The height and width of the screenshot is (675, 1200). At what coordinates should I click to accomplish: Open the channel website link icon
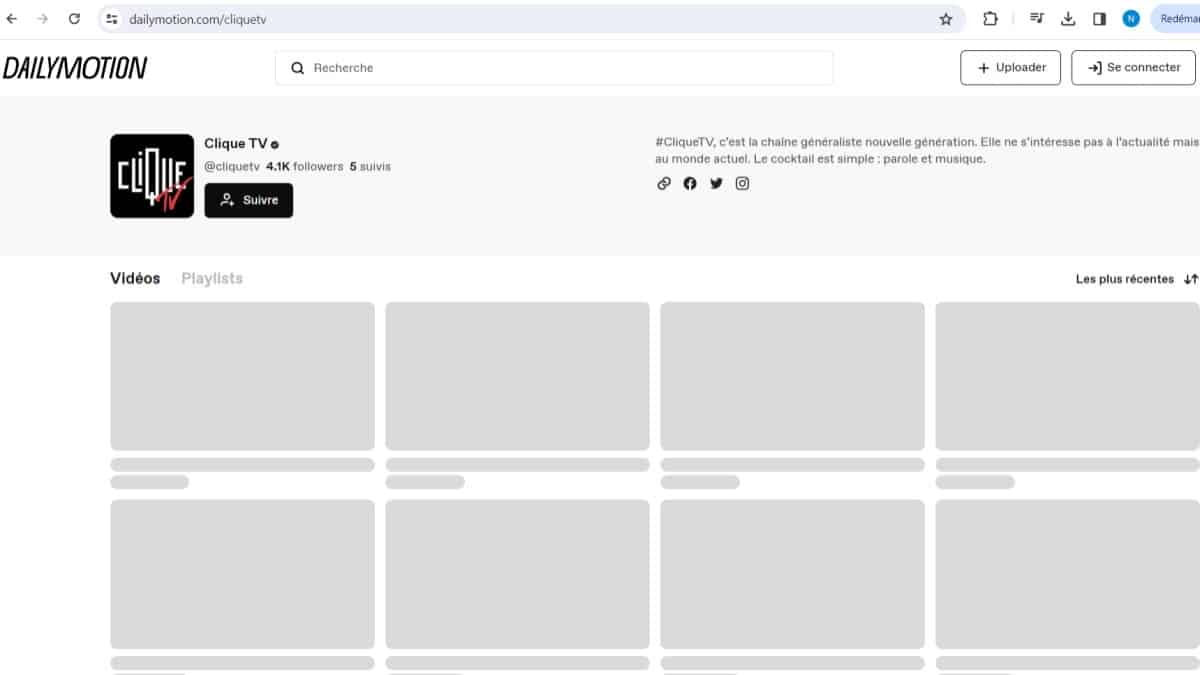(664, 183)
